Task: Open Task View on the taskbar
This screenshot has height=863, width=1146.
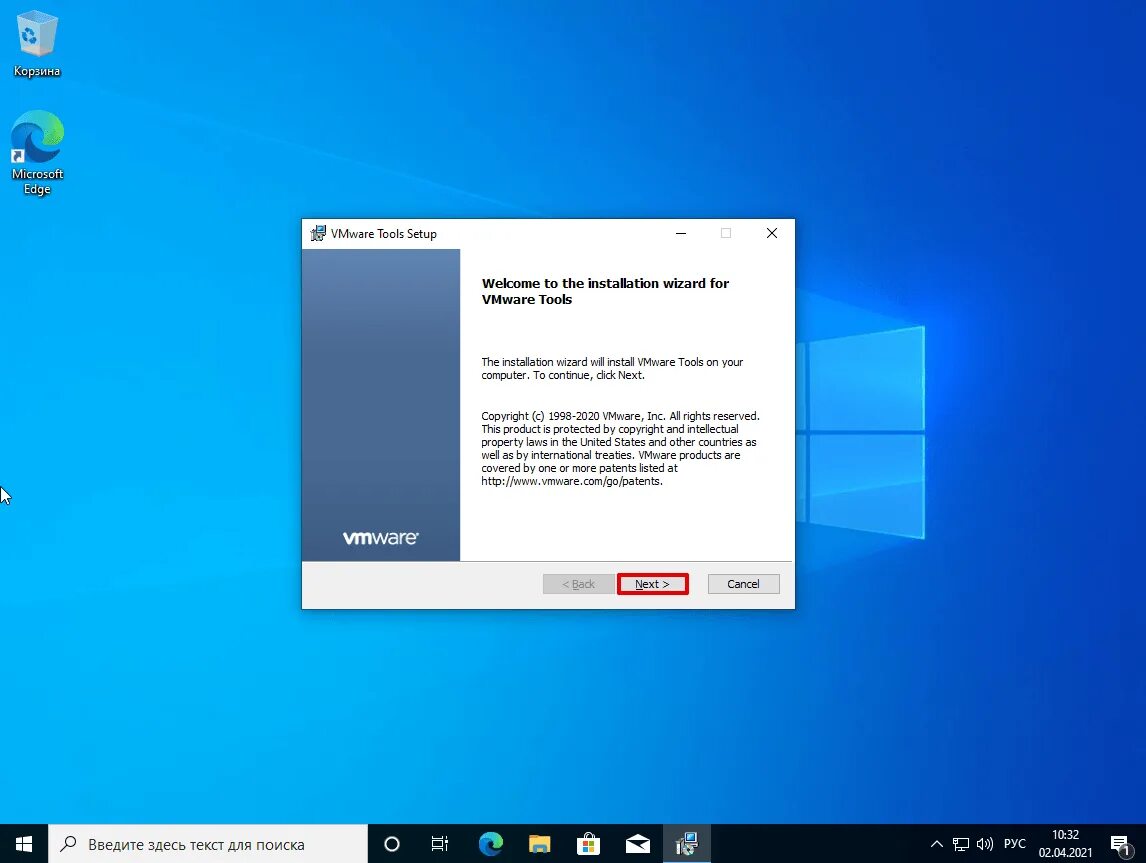Action: coord(440,844)
